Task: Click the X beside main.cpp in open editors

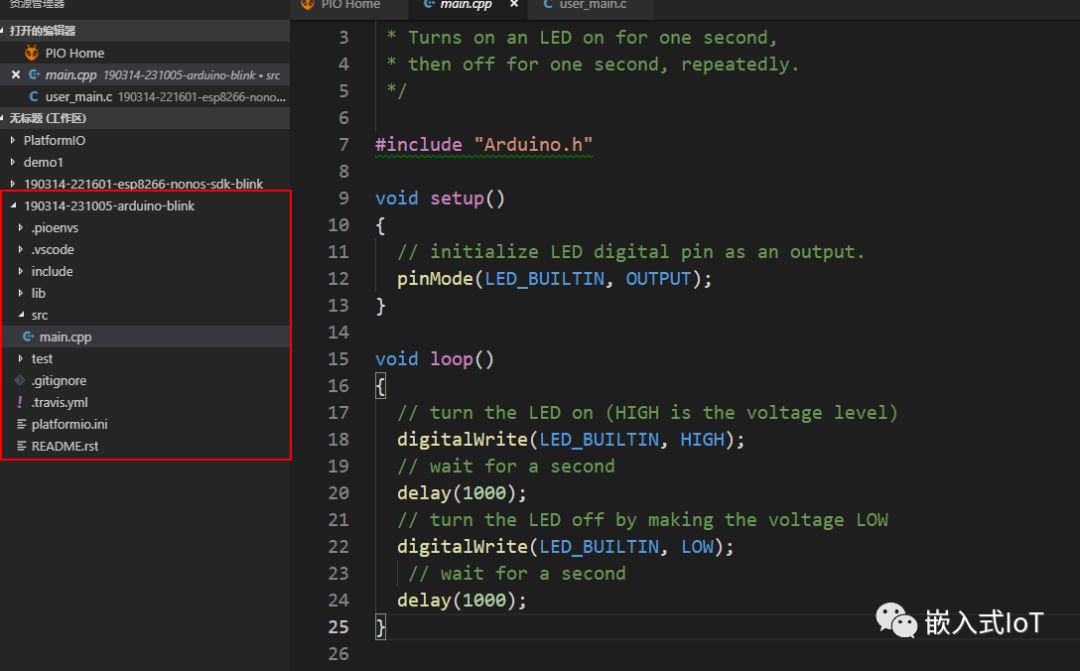Action: pos(15,75)
